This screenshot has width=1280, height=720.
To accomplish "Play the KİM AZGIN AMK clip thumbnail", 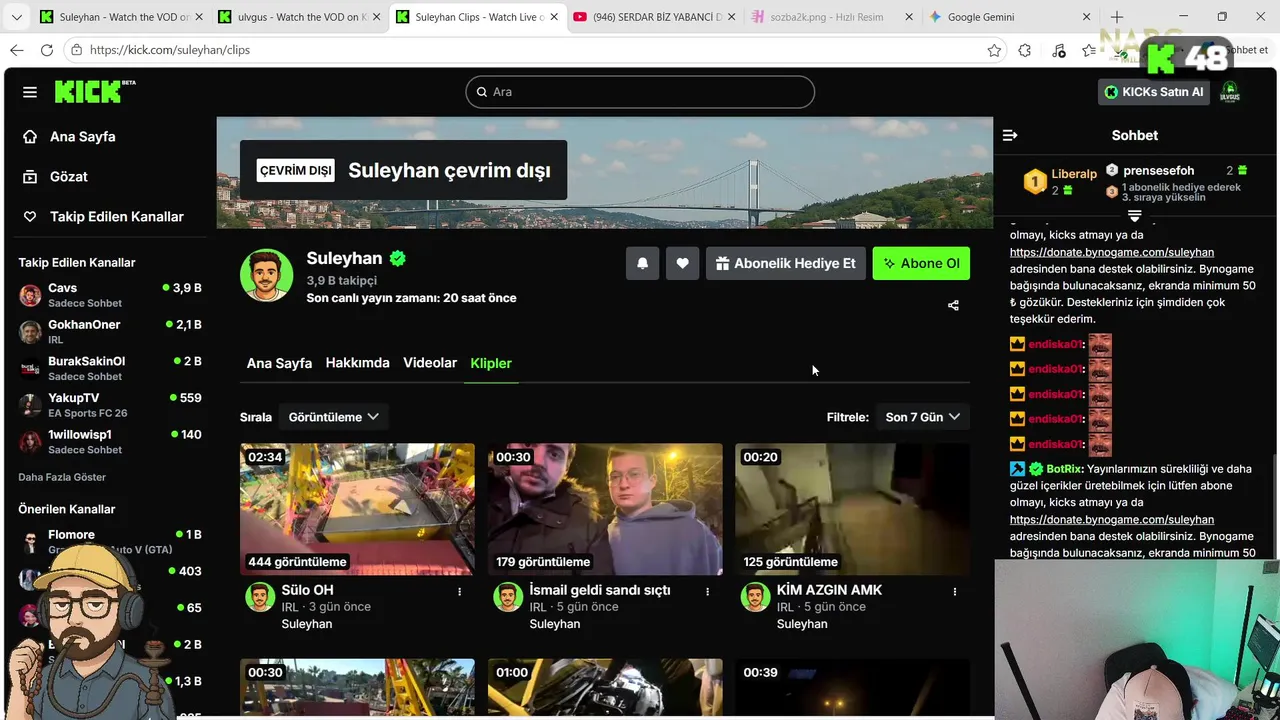I will (x=852, y=509).
